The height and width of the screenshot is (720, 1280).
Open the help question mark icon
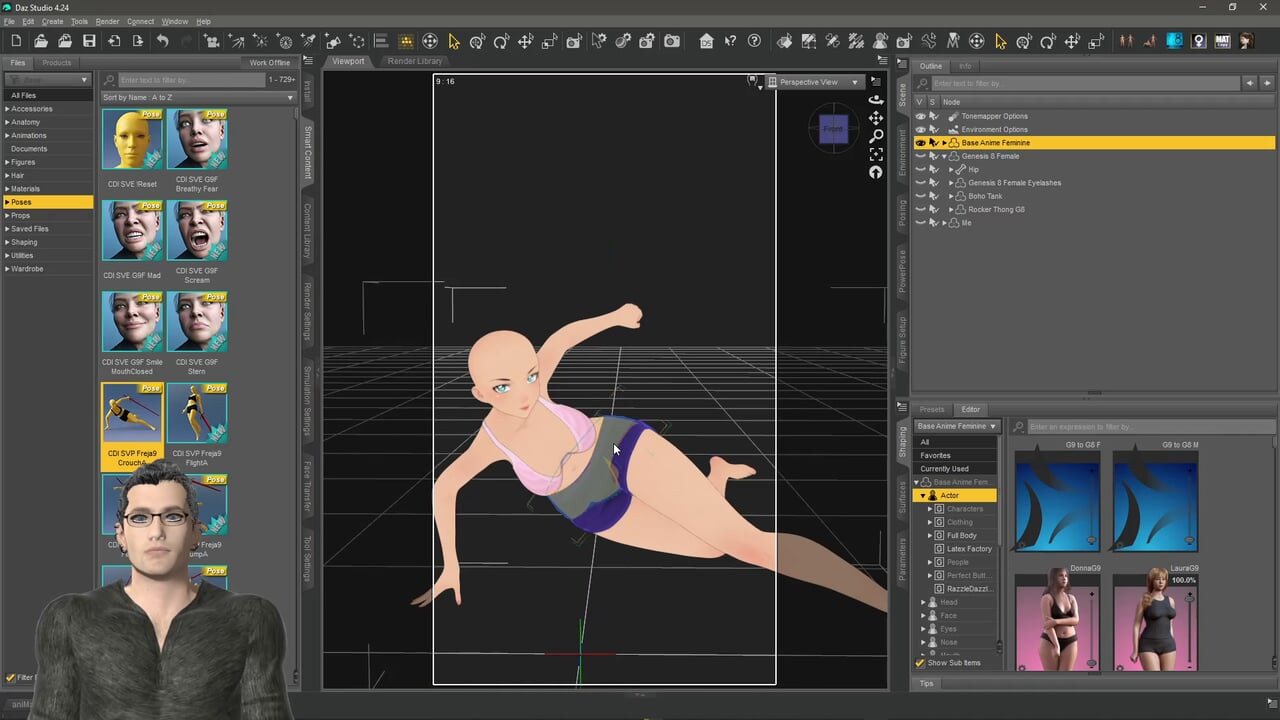[754, 41]
